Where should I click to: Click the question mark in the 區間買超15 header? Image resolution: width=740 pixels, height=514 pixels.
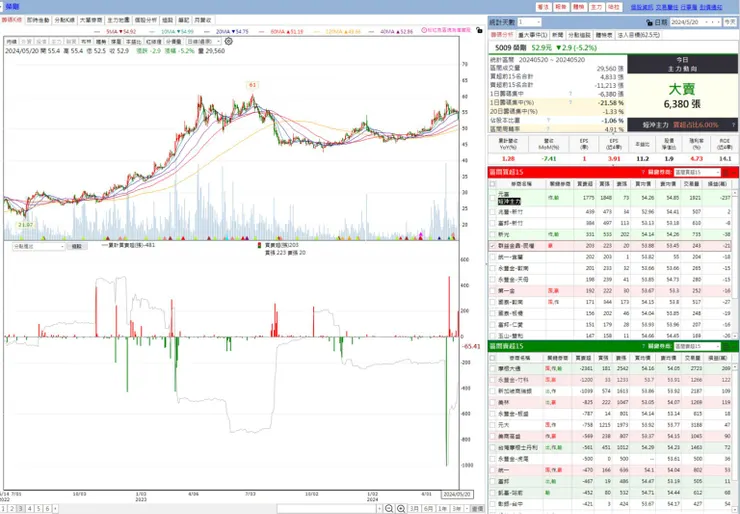(x=643, y=172)
